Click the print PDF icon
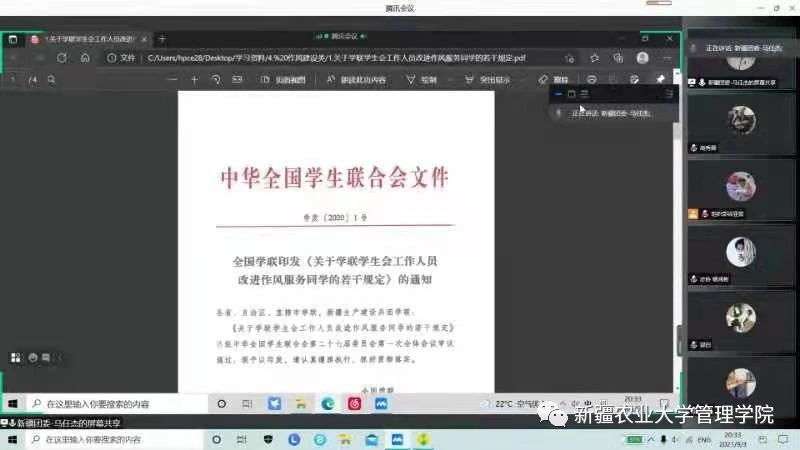Image resolution: width=800 pixels, height=450 pixels. [x=592, y=79]
